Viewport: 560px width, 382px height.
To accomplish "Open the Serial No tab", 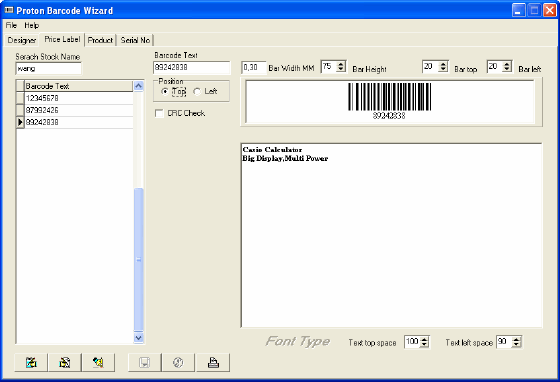I will [x=135, y=40].
